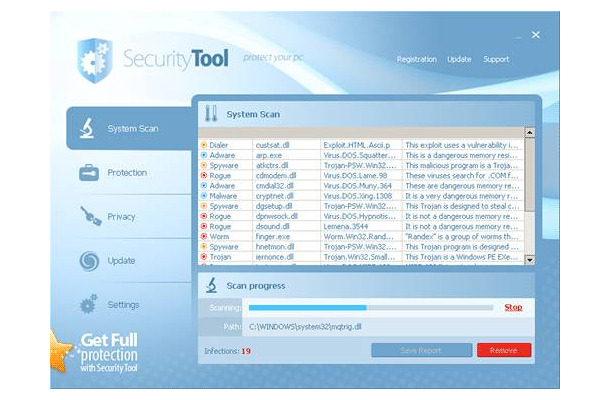This screenshot has width=610, height=400.
Task: Click the description starting "Randex" is a group
Action: tap(462, 236)
